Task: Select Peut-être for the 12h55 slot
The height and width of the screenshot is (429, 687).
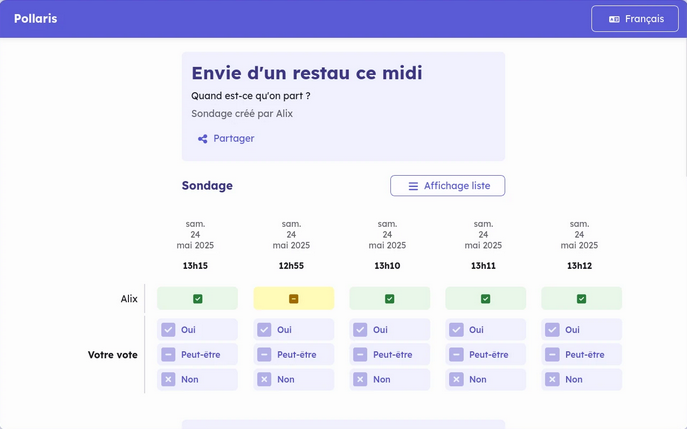Action: click(x=294, y=355)
